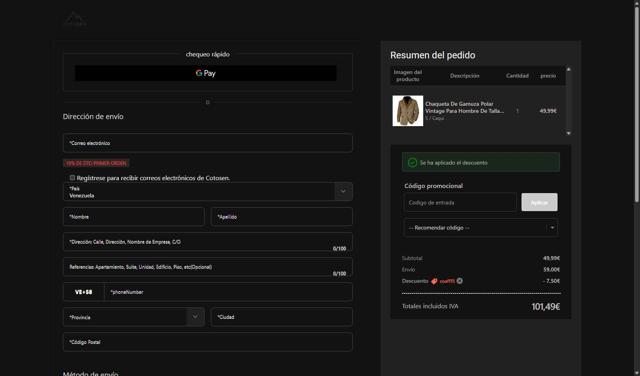Open the jacket product thumbnail
Viewport: 640px width, 376px height.
coord(408,111)
